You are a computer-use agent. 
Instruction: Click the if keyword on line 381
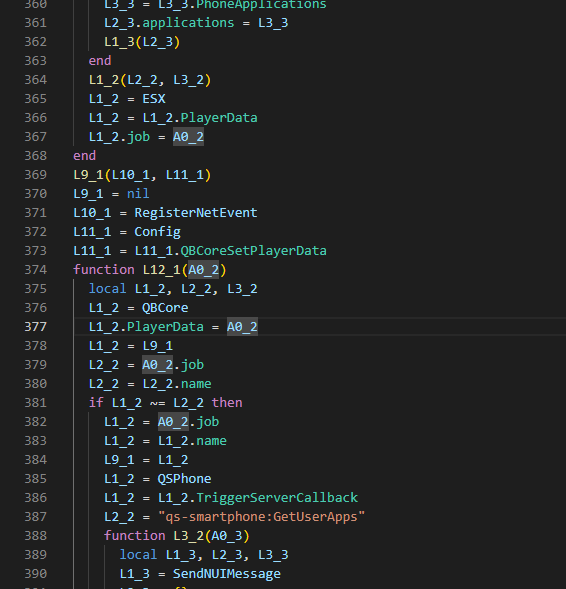96,402
